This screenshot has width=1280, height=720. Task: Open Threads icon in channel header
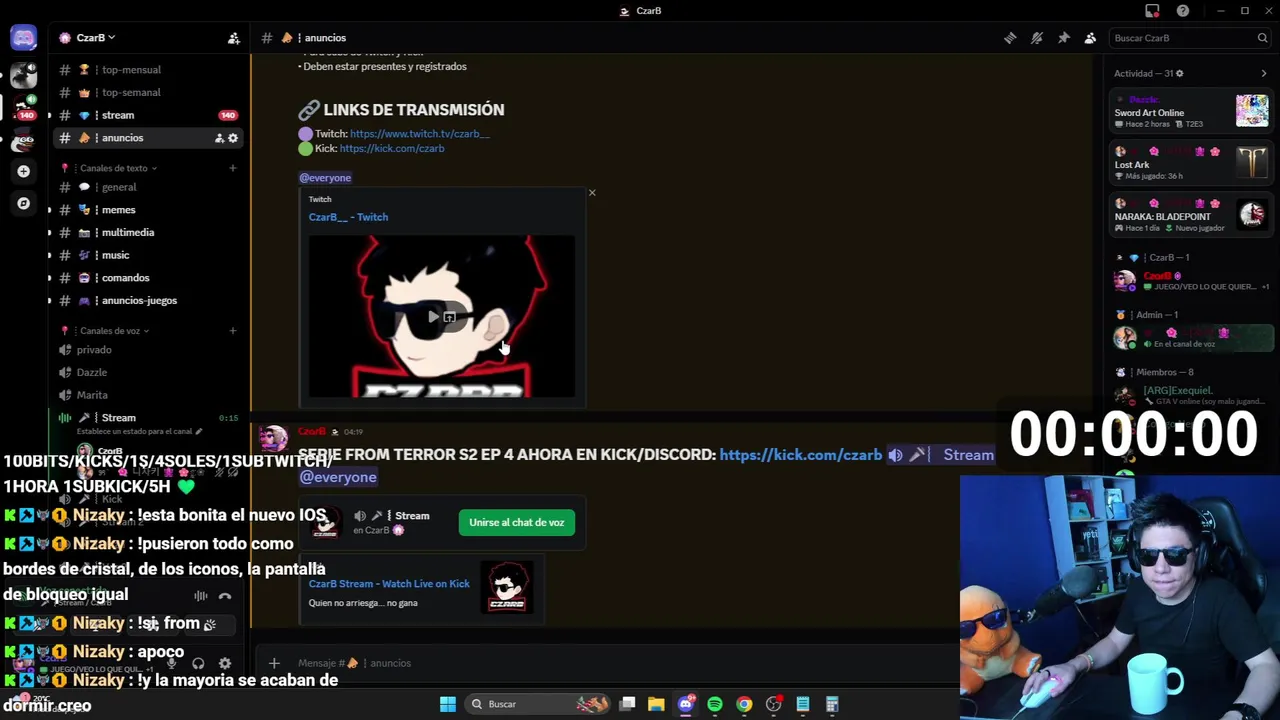click(1010, 38)
